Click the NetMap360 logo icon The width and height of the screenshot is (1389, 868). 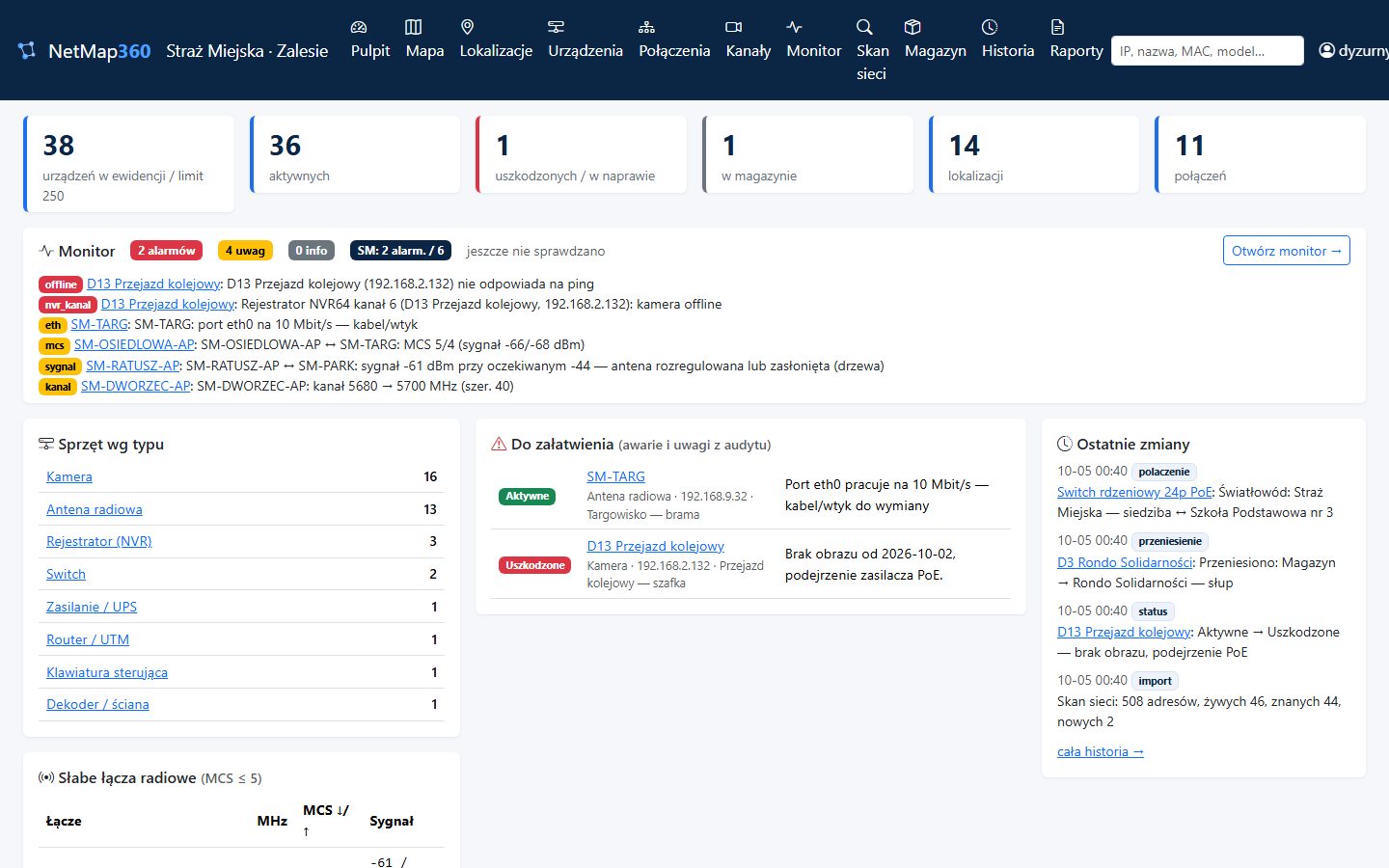click(27, 50)
